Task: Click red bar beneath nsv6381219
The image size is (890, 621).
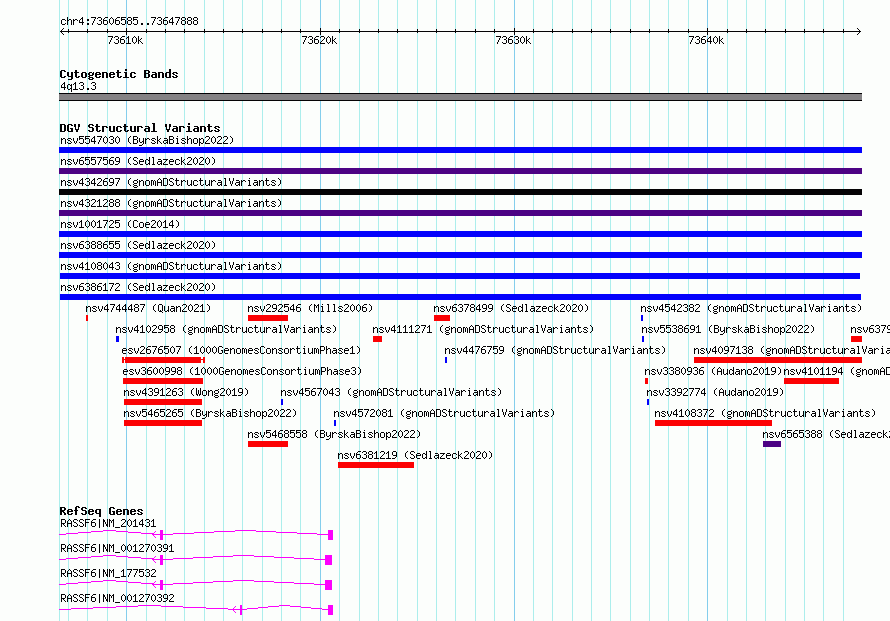Action: [x=376, y=465]
